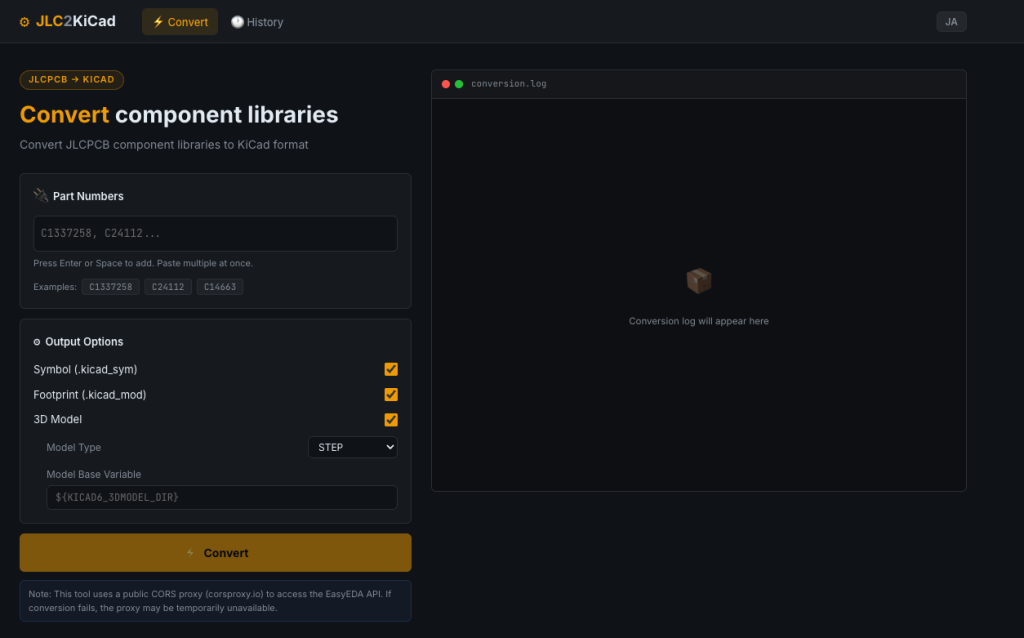Click the large orange Convert button

[216, 553]
